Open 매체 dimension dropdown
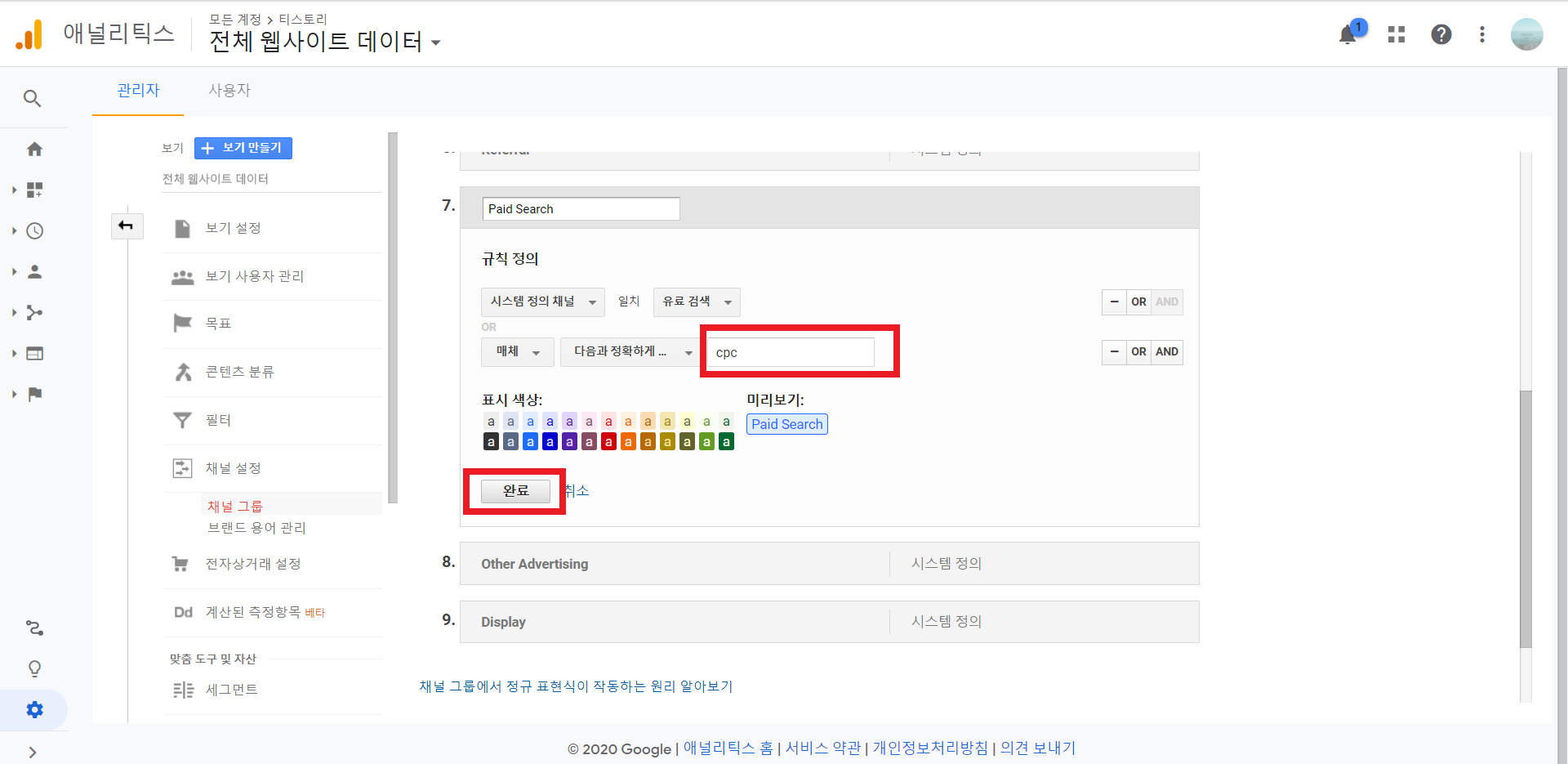The width and height of the screenshot is (1568, 764). 518,351
